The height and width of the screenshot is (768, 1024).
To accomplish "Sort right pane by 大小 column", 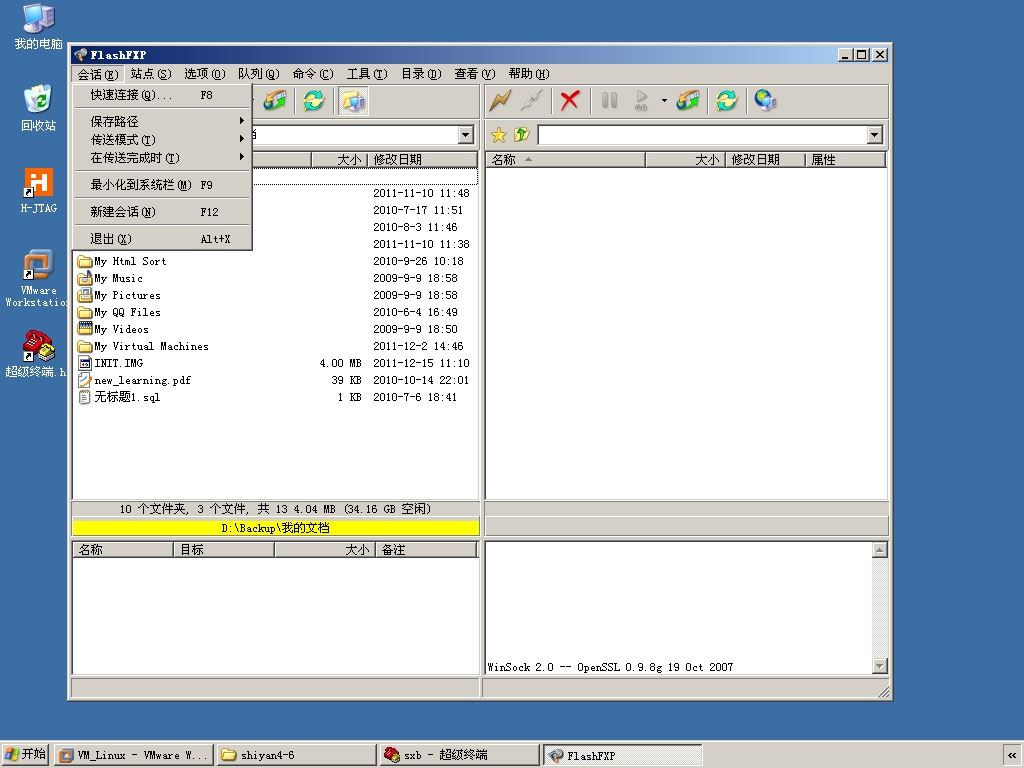I will click(686, 159).
